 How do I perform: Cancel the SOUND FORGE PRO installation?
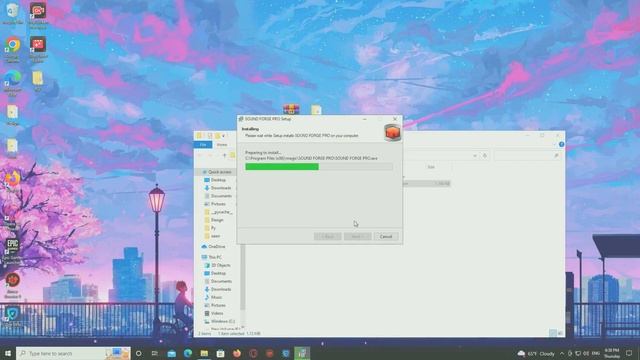386,237
